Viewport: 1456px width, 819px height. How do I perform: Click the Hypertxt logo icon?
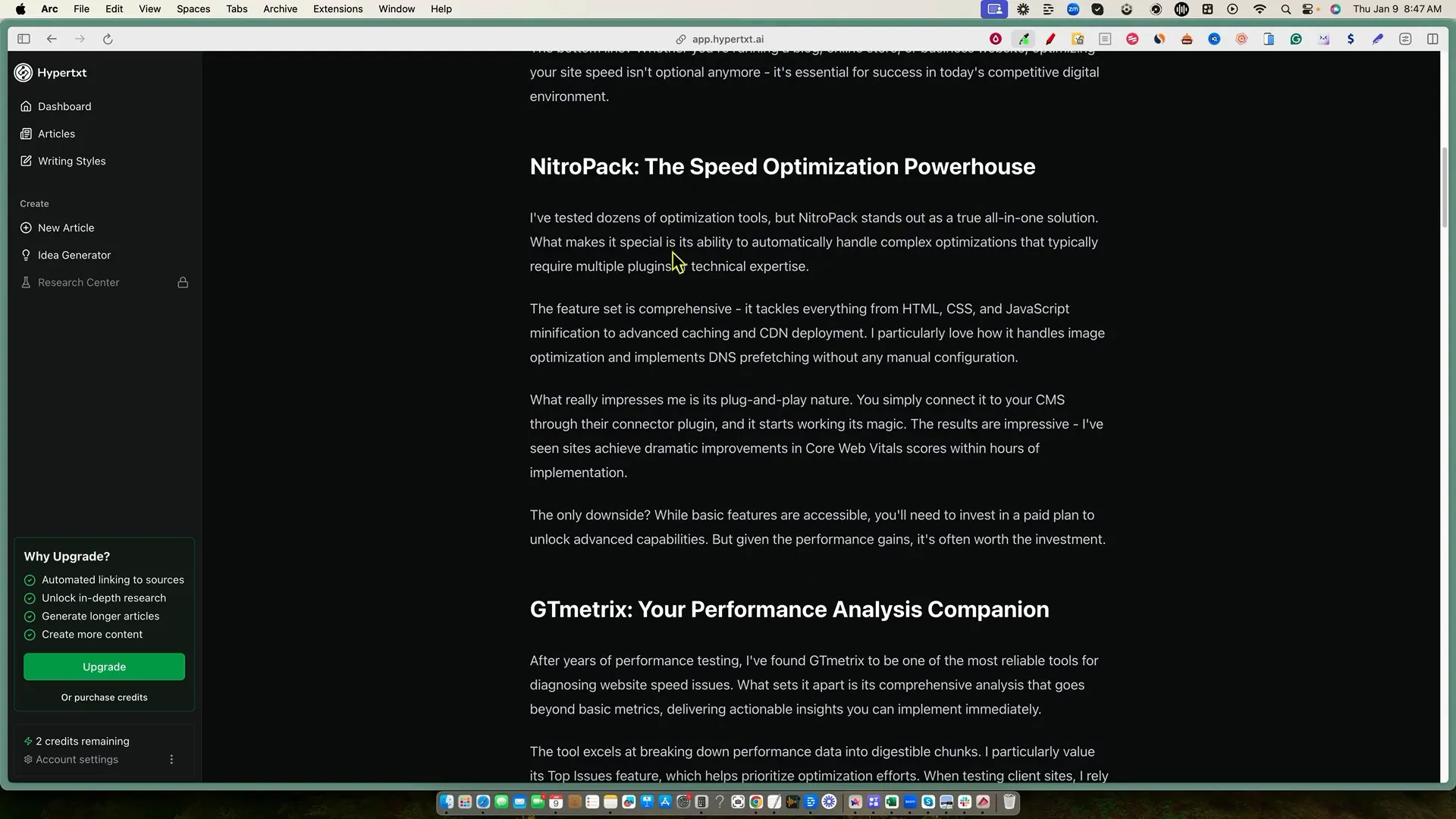click(x=24, y=73)
